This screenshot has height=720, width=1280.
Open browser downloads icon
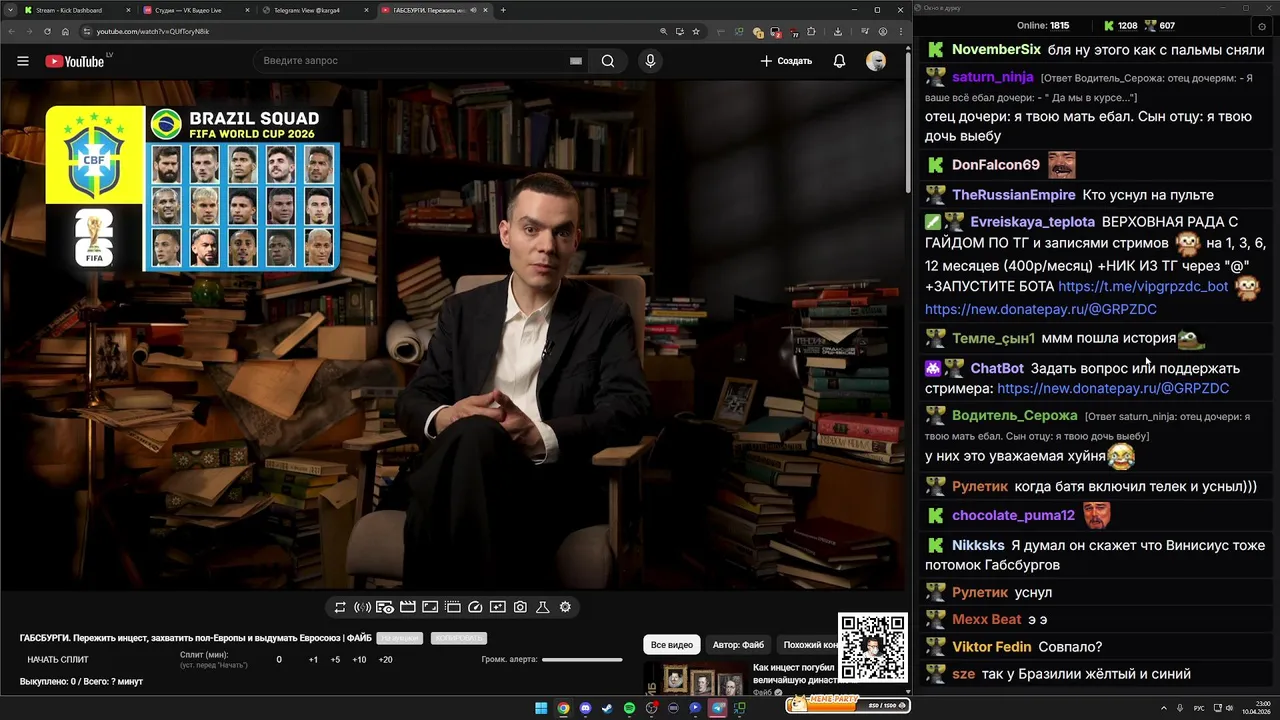click(x=838, y=31)
